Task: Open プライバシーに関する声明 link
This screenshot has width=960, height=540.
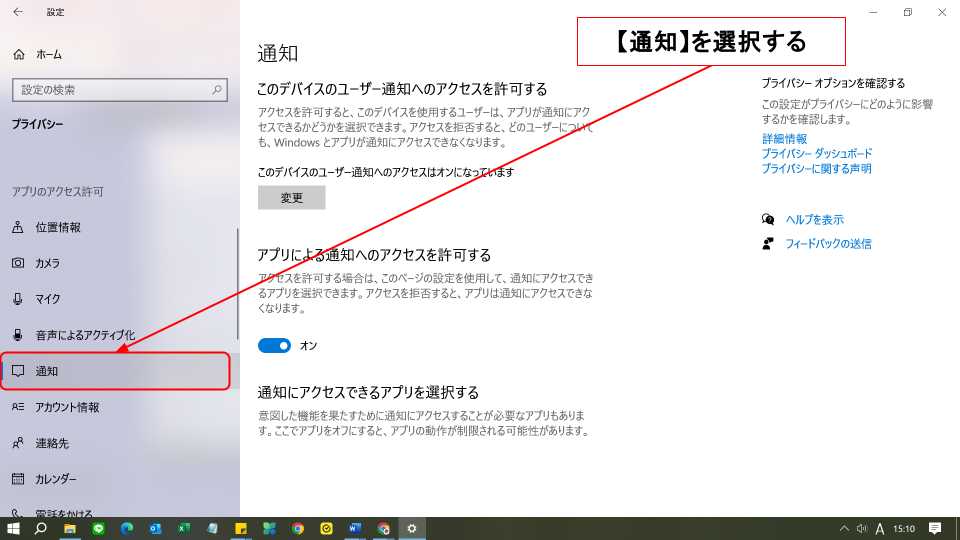Action: (x=815, y=169)
